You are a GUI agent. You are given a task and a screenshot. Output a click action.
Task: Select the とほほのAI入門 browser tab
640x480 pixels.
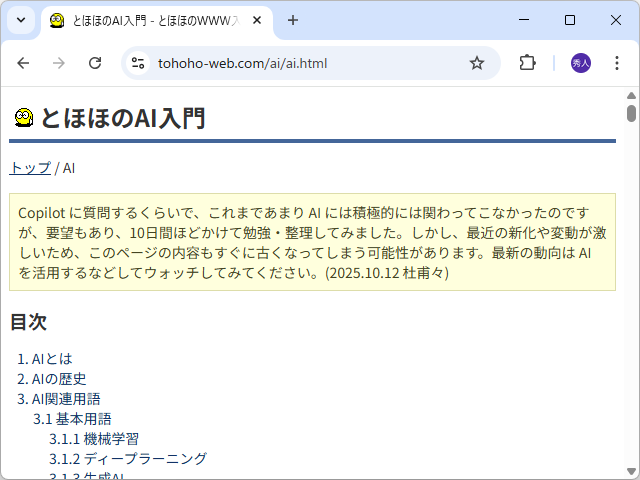157,21
